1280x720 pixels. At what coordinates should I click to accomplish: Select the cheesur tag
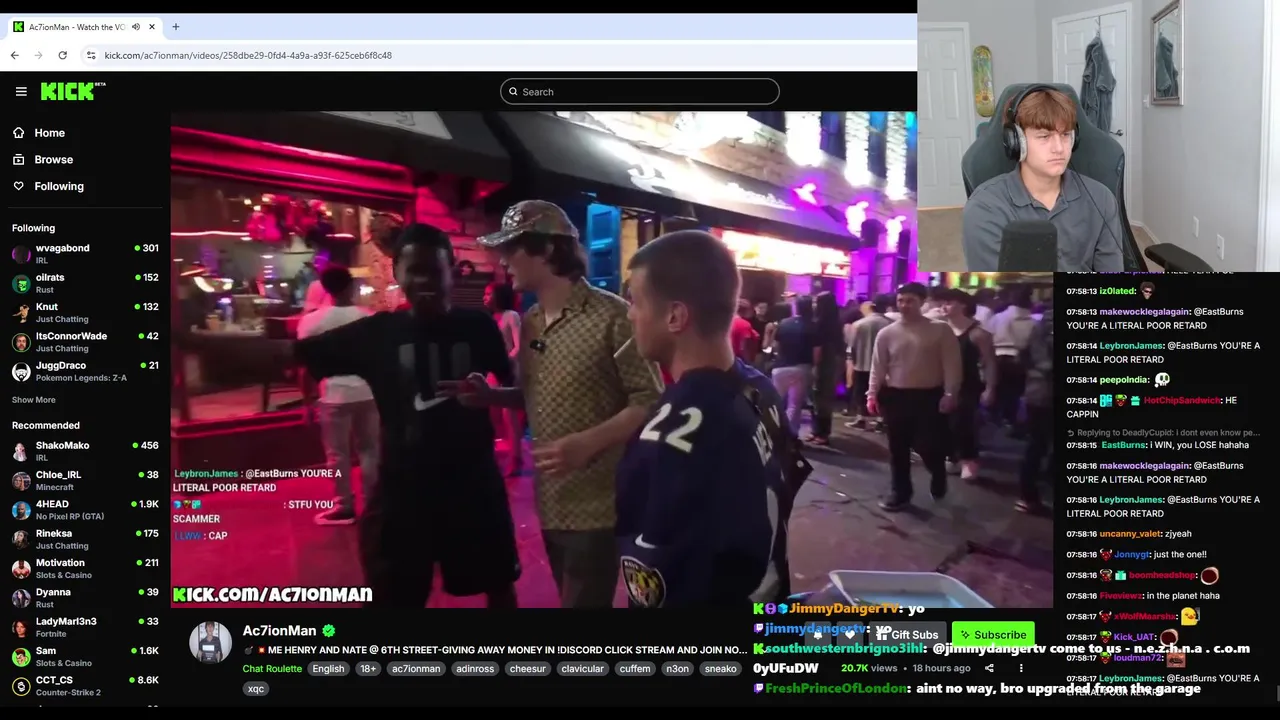pos(528,669)
